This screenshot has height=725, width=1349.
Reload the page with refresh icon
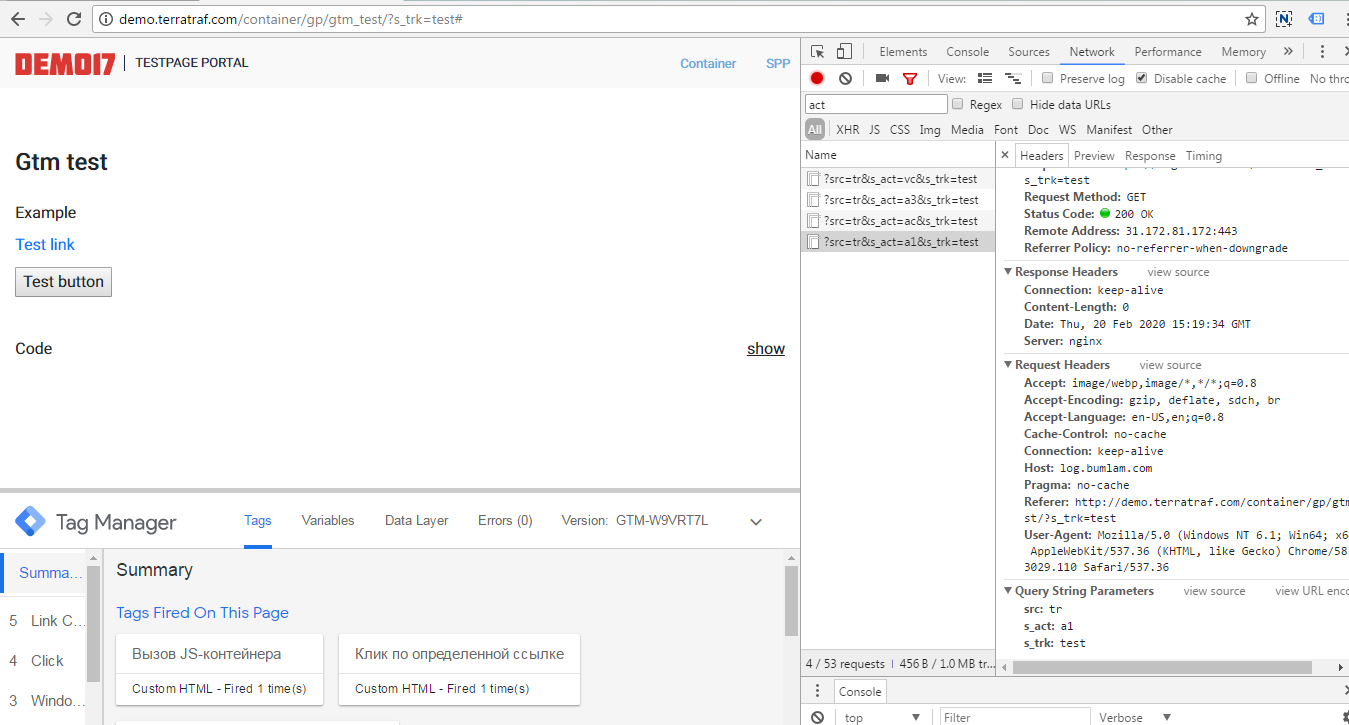click(x=73, y=19)
